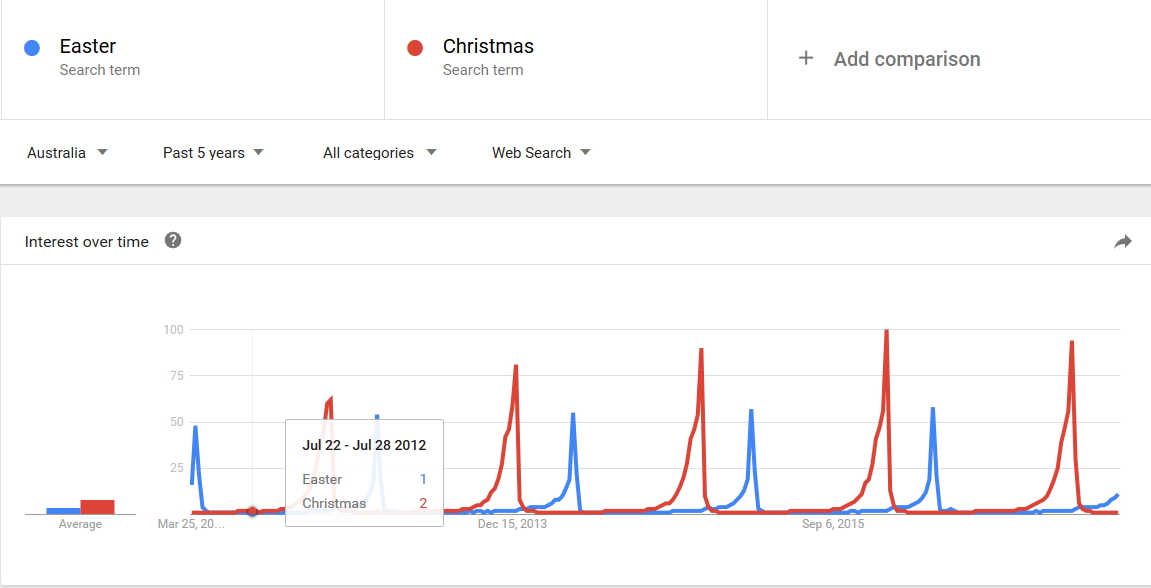Click the Dec 15, 2013 axis label

(512, 523)
